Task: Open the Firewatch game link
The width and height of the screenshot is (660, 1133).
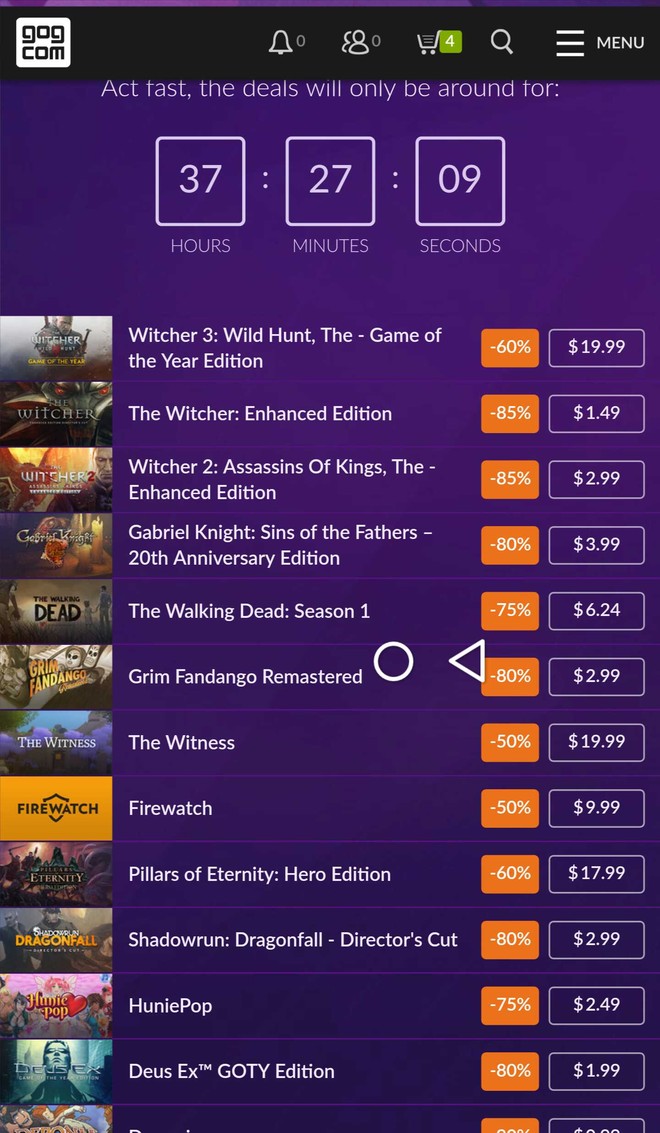Action: tap(170, 808)
